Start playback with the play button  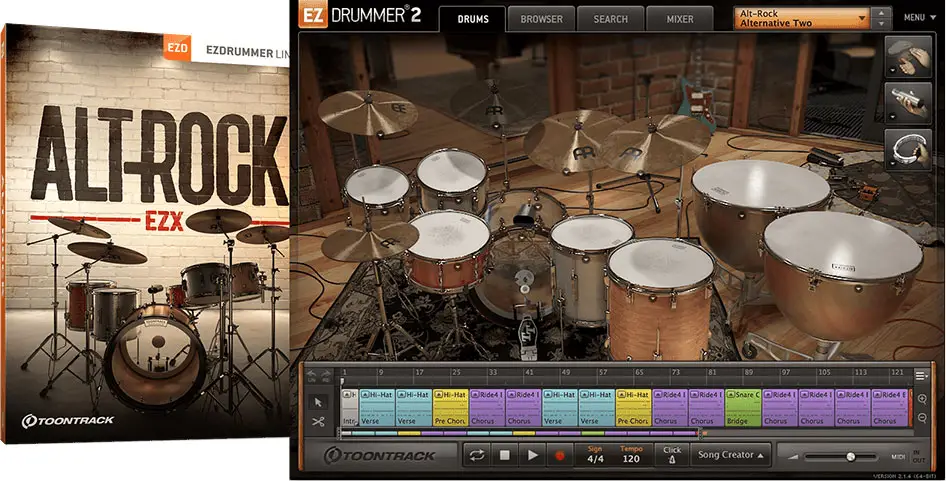coord(532,455)
